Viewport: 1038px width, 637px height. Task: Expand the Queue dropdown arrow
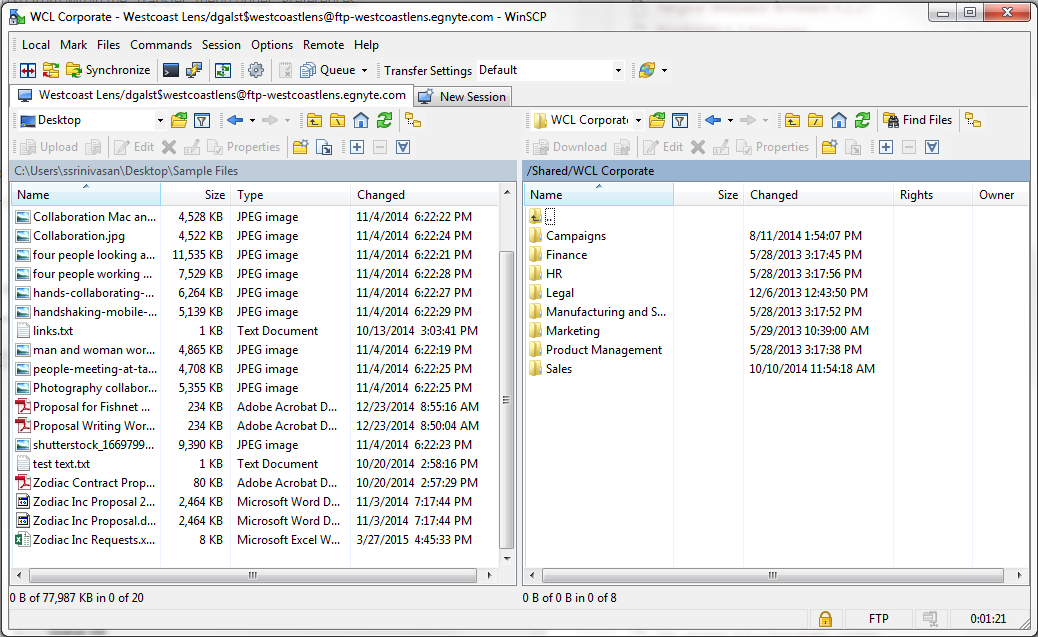364,70
